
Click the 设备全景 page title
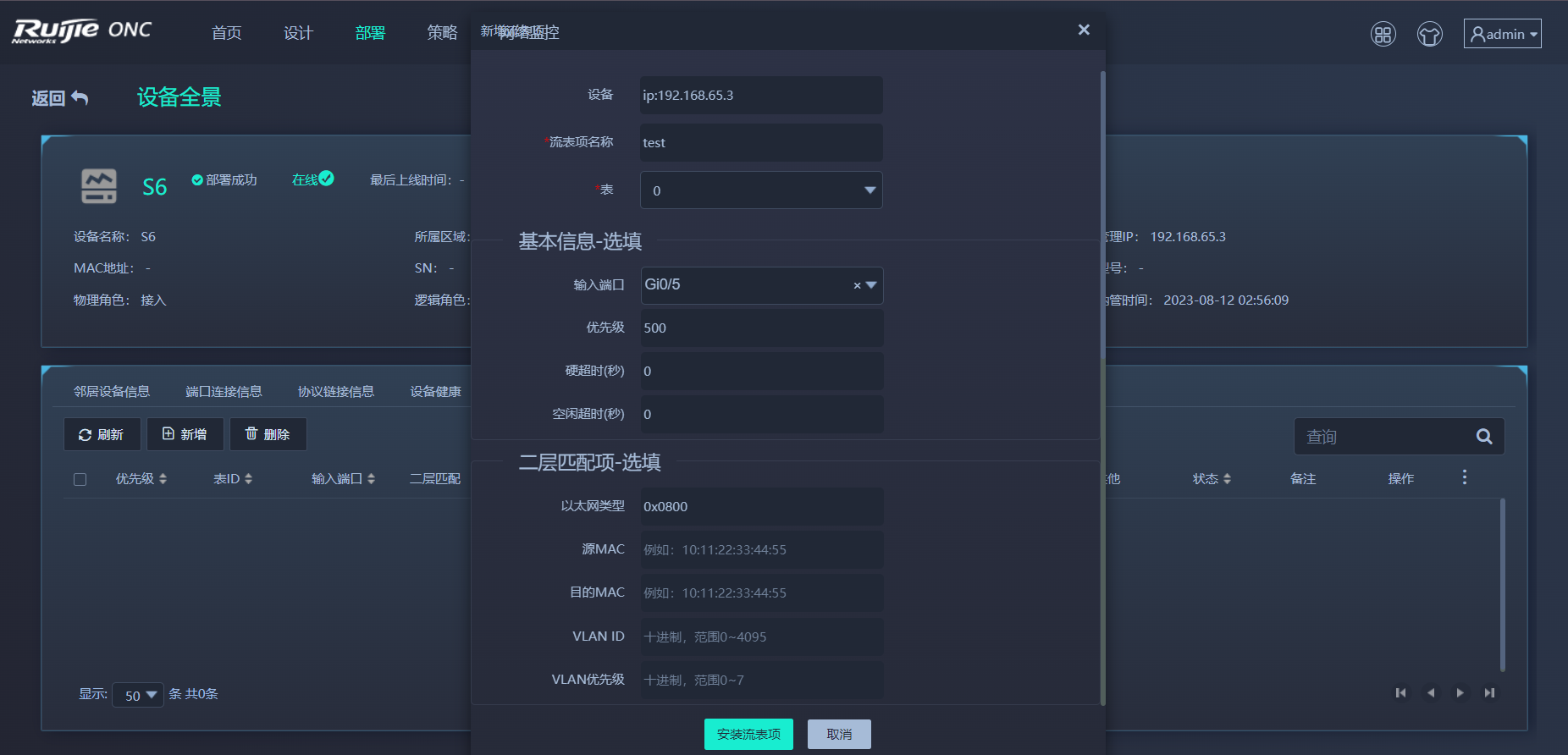click(179, 97)
